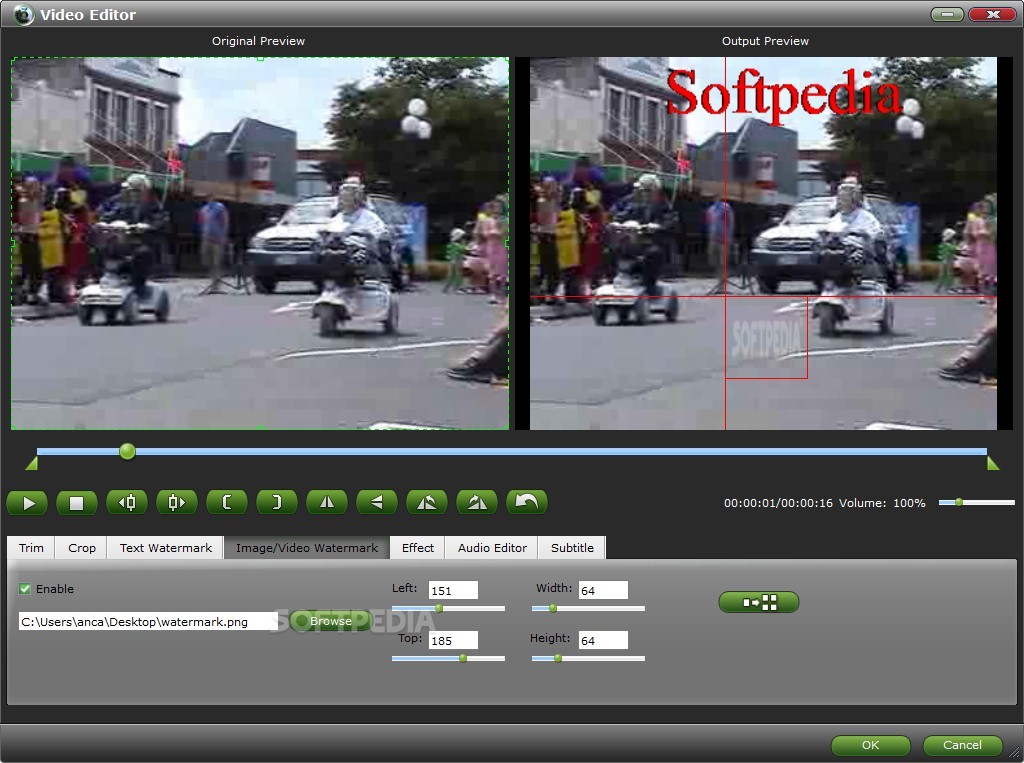Click the Left value field showing 151
Image resolution: width=1024 pixels, height=763 pixels.
pos(453,591)
